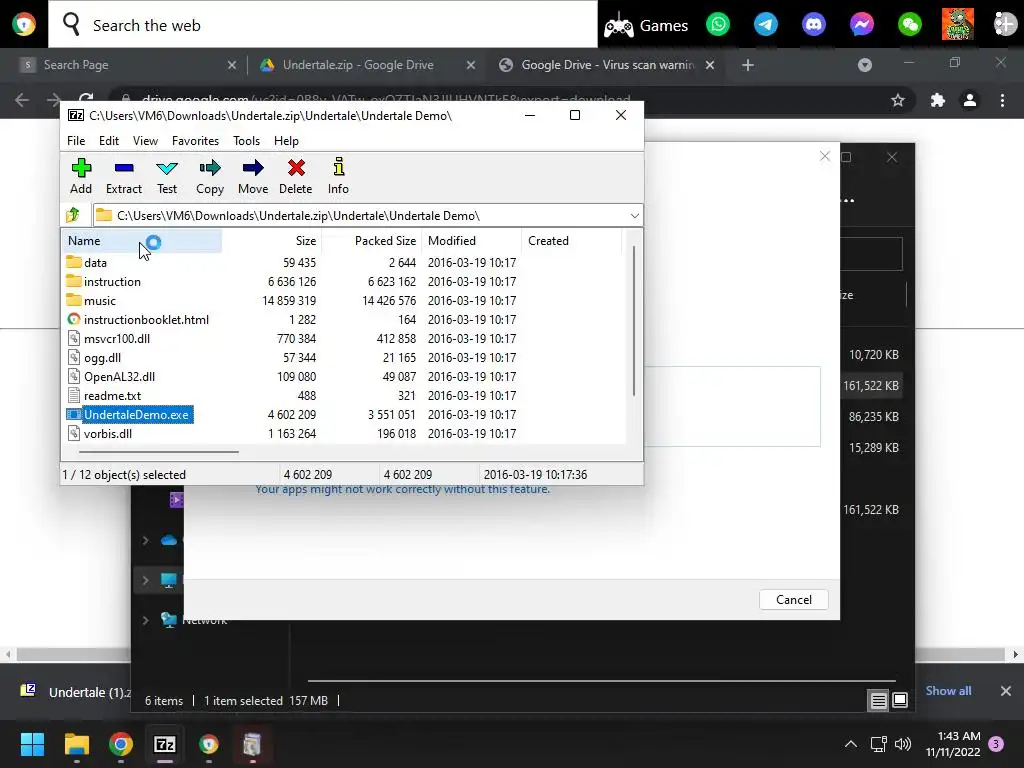Viewport: 1024px width, 768px height.
Task: Open the 7-Zip taskbar icon
Action: point(165,744)
